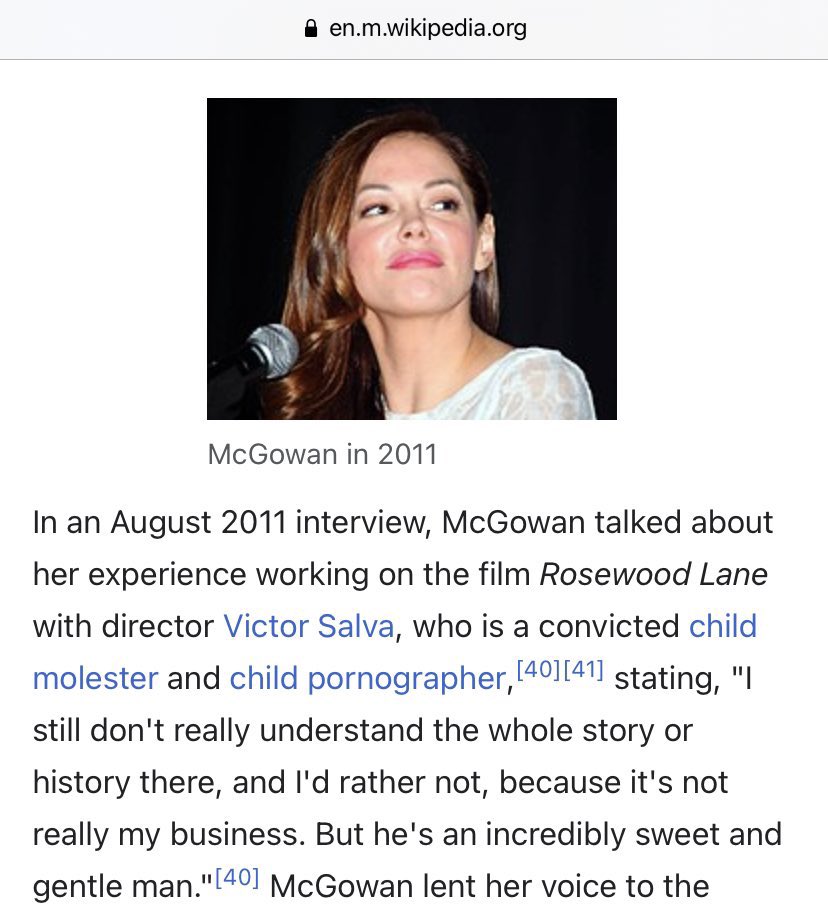The width and height of the screenshot is (828, 917).
Task: Follow the 'molester' link text
Action: tap(95, 678)
